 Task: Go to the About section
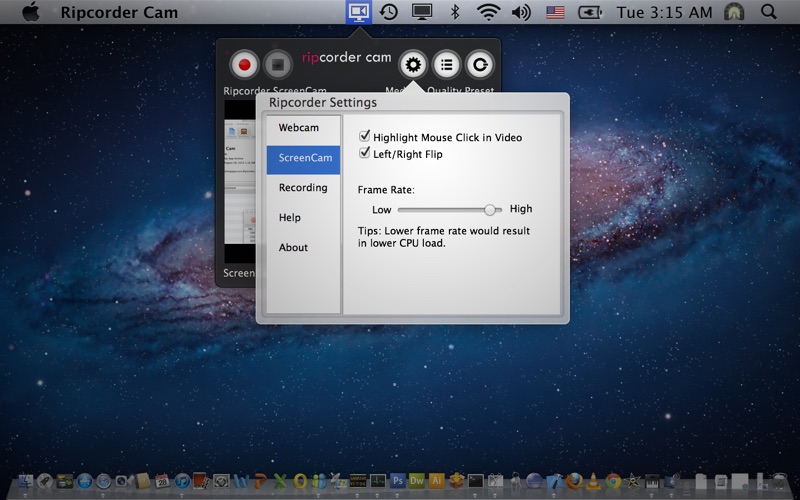pos(293,248)
